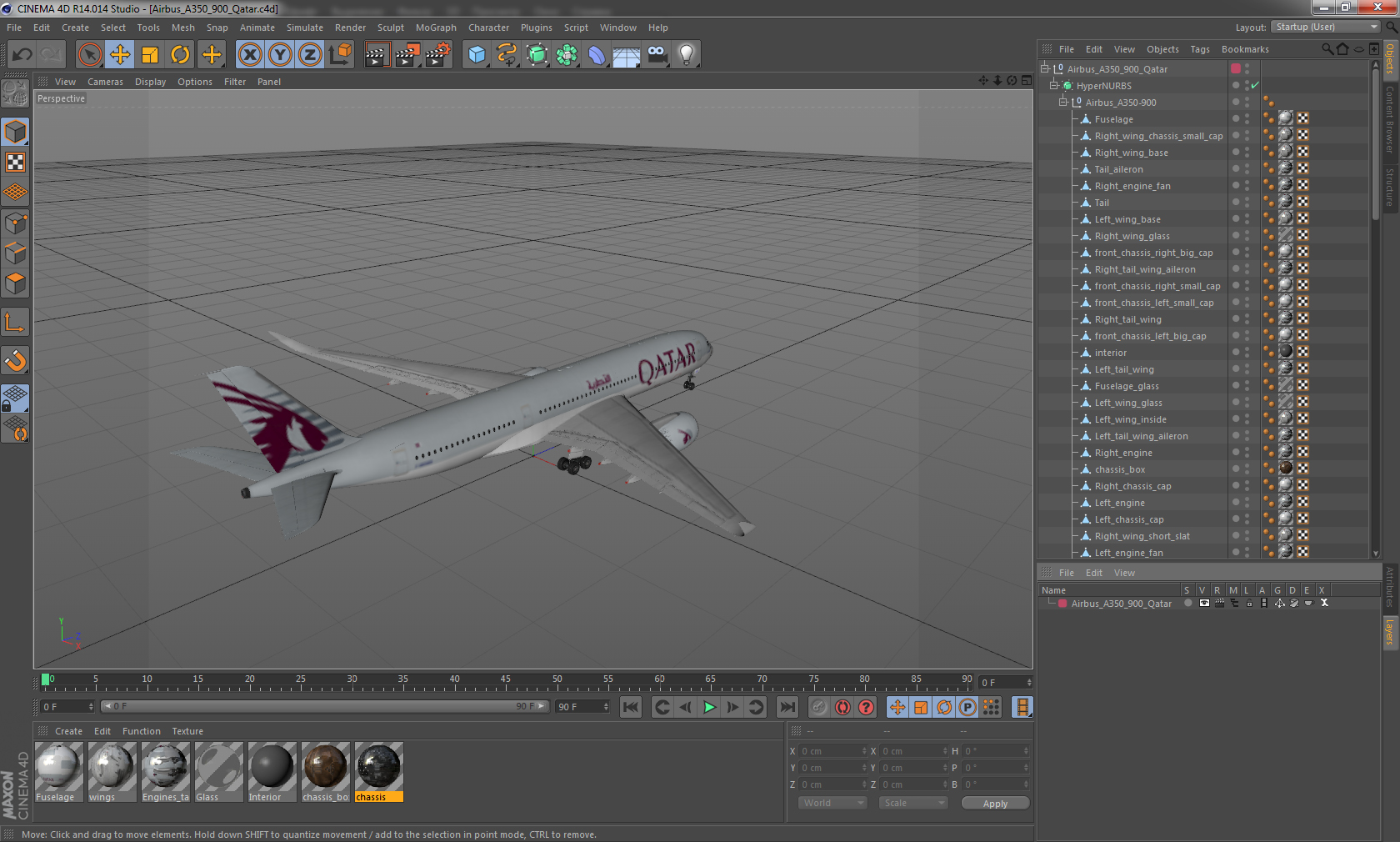1400x842 pixels.
Task: Select Left_engine in object tree
Action: click(1120, 503)
